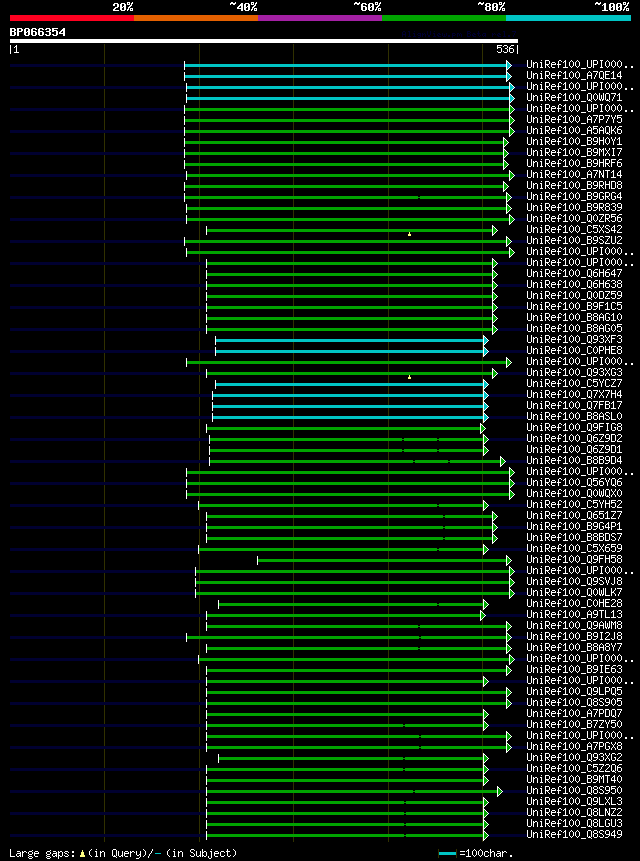This screenshot has height=861, width=640.
Task: Click the UniRef100_Q0WQX0 label
Action: click(574, 494)
